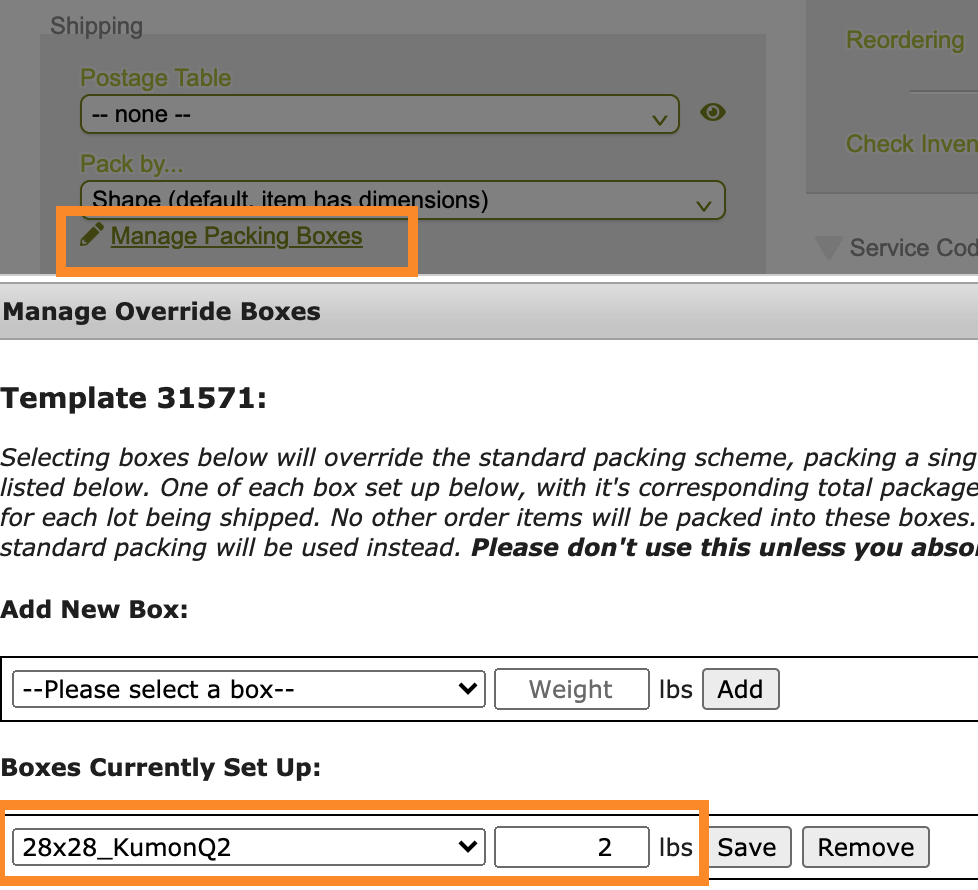Click the Postage Table field label
Image resolution: width=978 pixels, height=890 pixels.
(x=155, y=78)
